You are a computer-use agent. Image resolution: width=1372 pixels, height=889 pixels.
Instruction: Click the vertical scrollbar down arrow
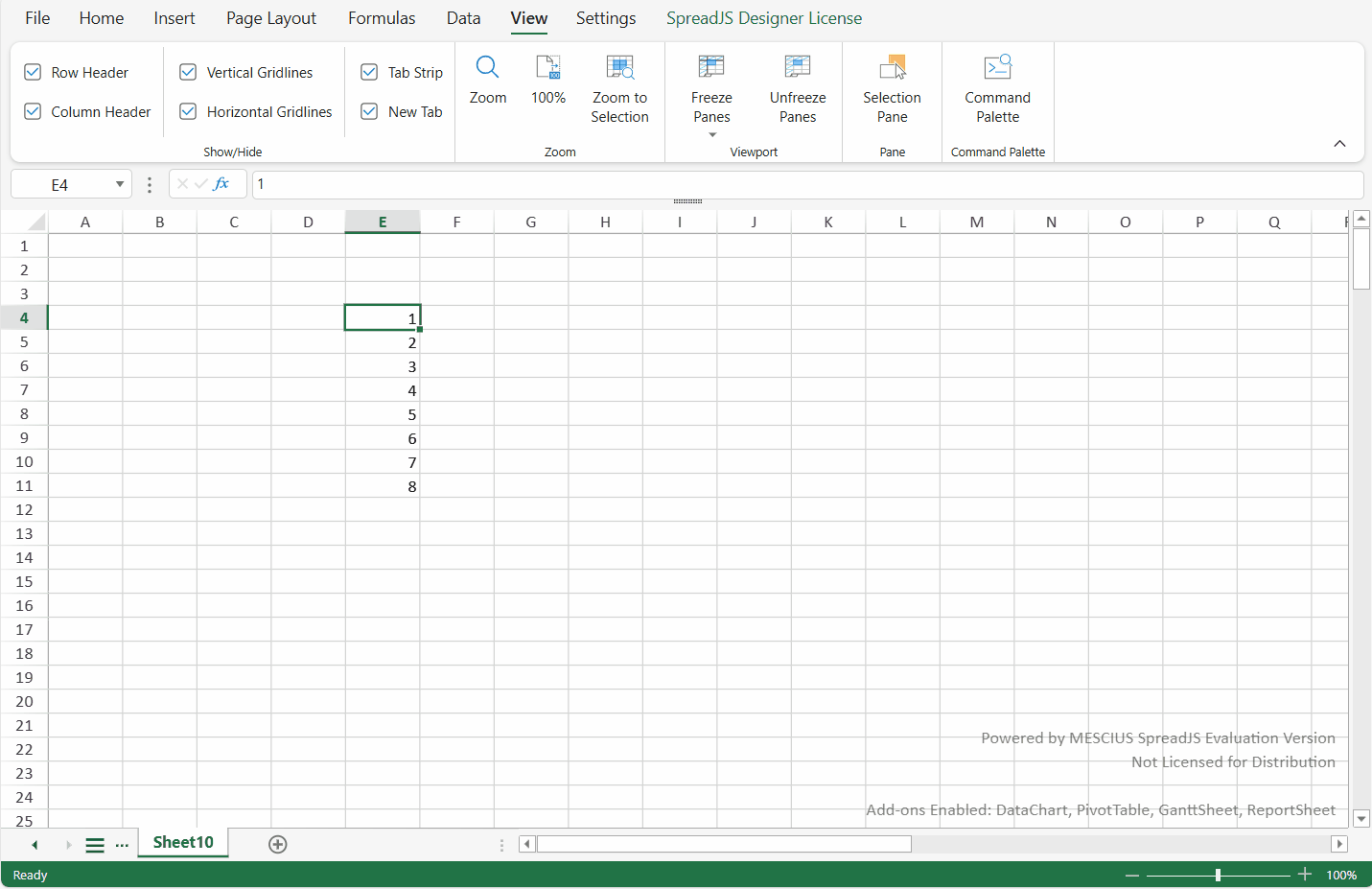(1361, 819)
